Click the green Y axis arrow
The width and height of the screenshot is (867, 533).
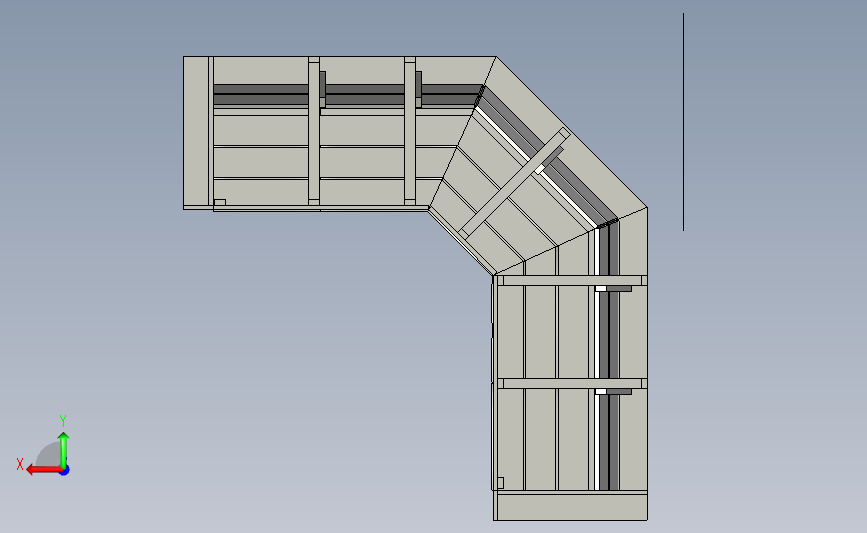pyautogui.click(x=64, y=450)
